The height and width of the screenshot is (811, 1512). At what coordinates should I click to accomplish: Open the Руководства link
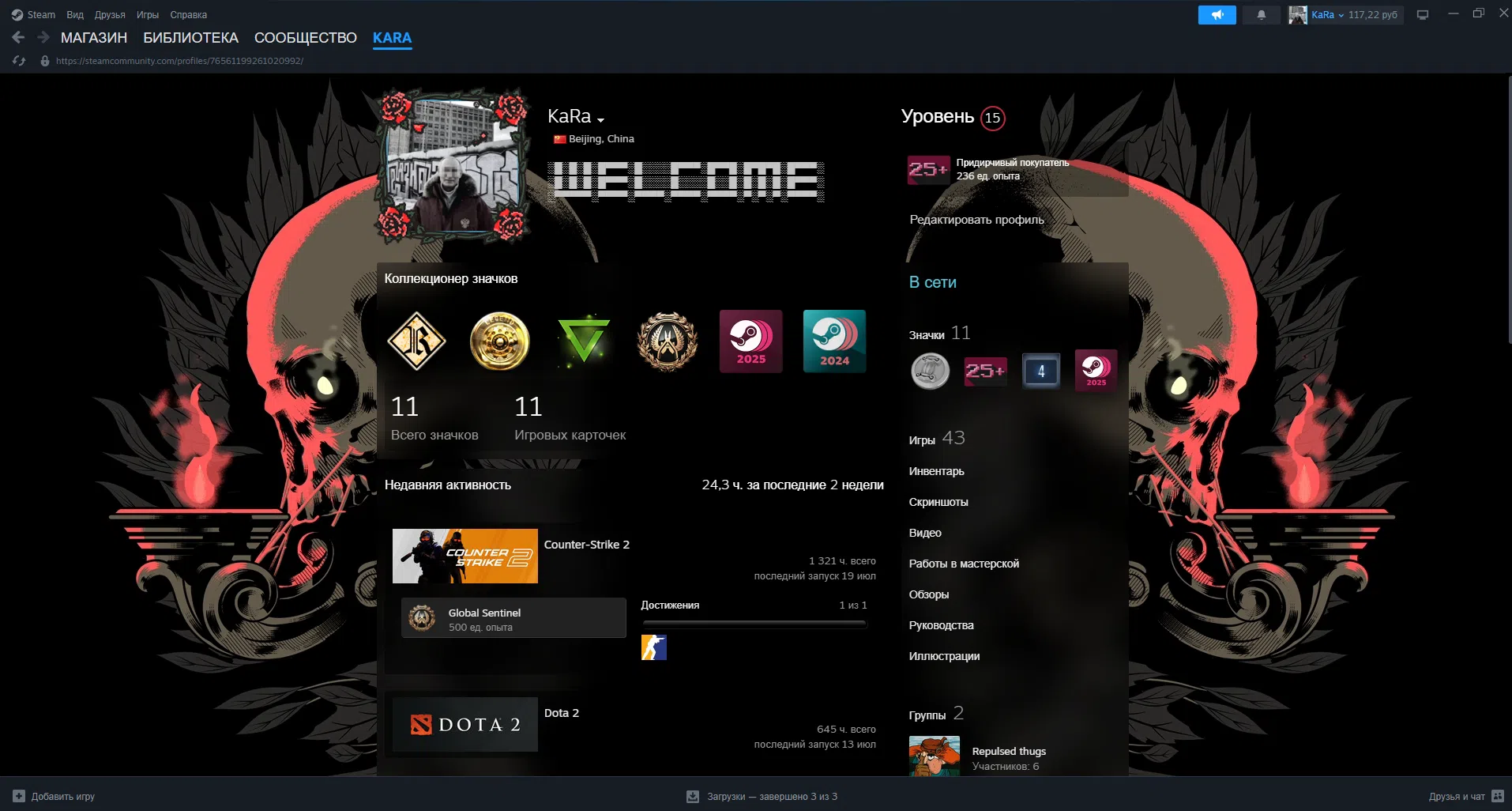[x=942, y=625]
